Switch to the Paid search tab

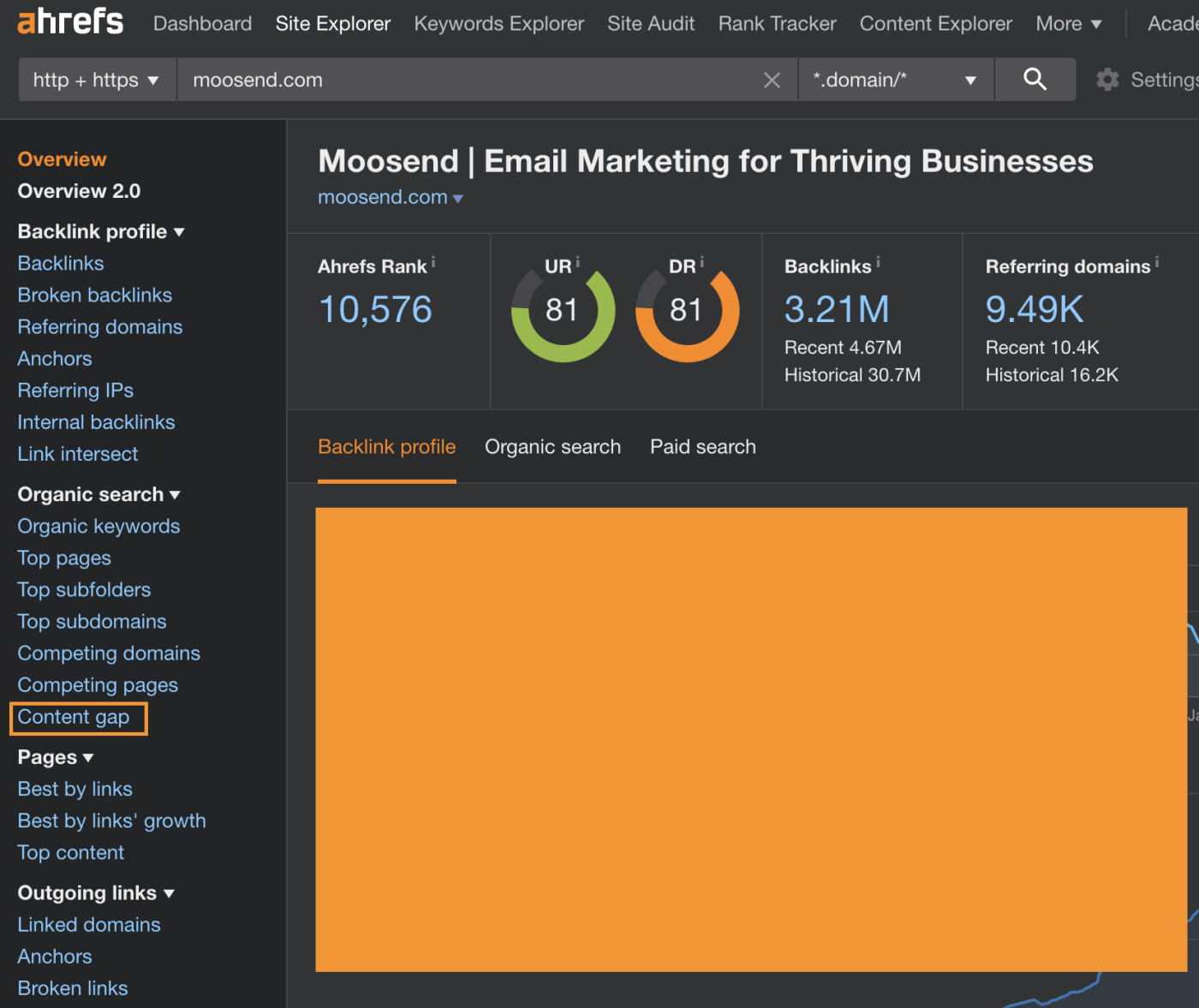pyautogui.click(x=703, y=447)
